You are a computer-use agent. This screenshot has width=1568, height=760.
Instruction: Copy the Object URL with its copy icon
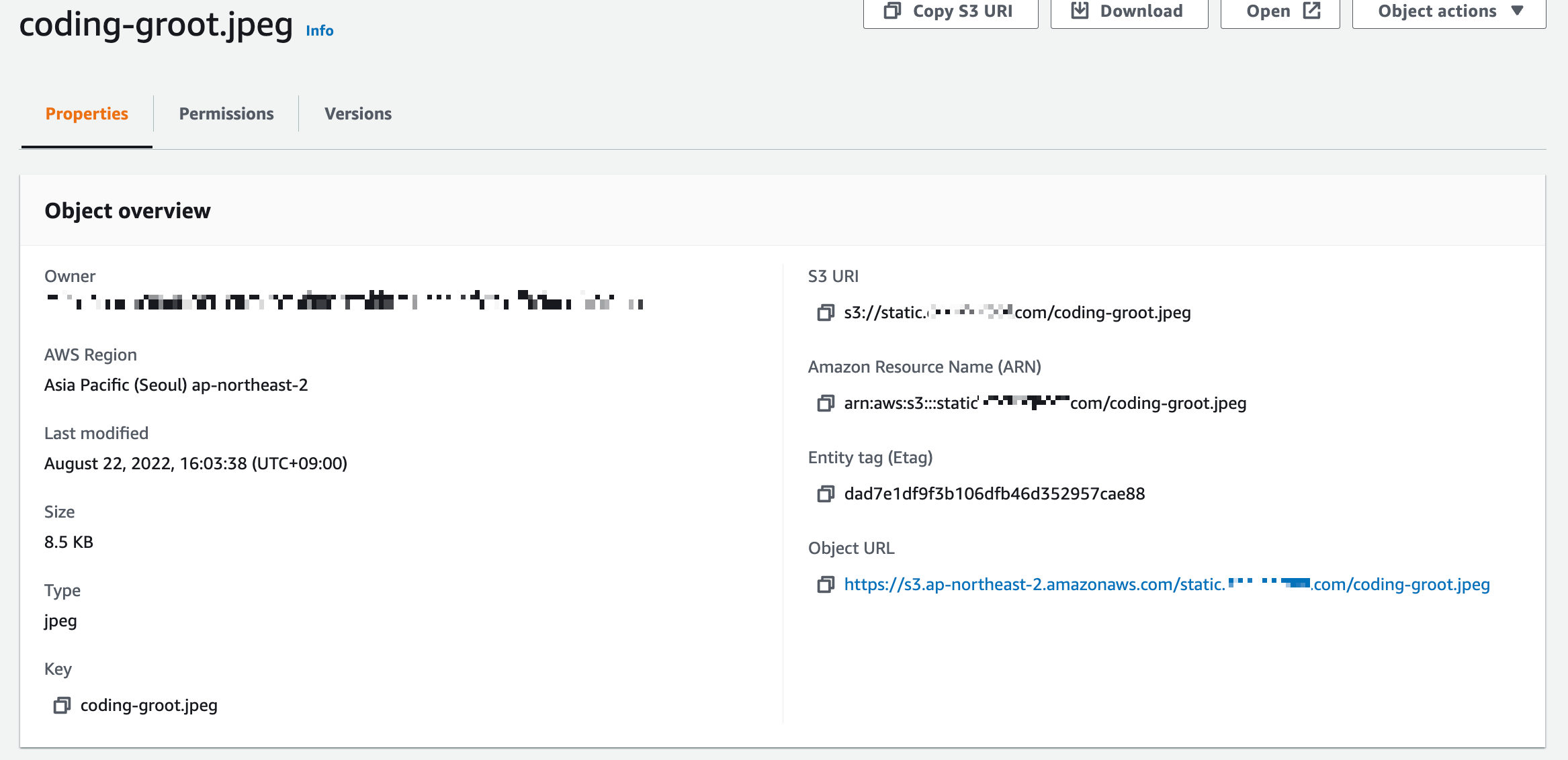[825, 585]
